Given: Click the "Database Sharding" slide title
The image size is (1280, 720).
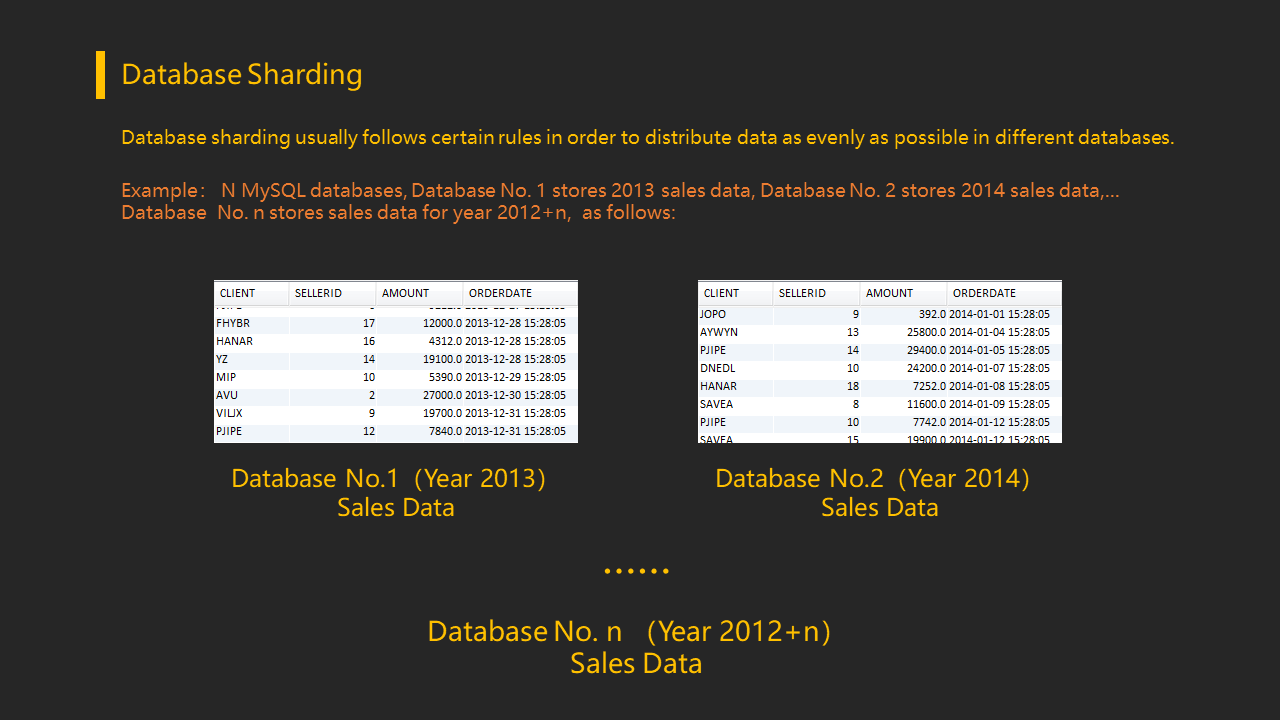Looking at the screenshot, I should click(241, 75).
